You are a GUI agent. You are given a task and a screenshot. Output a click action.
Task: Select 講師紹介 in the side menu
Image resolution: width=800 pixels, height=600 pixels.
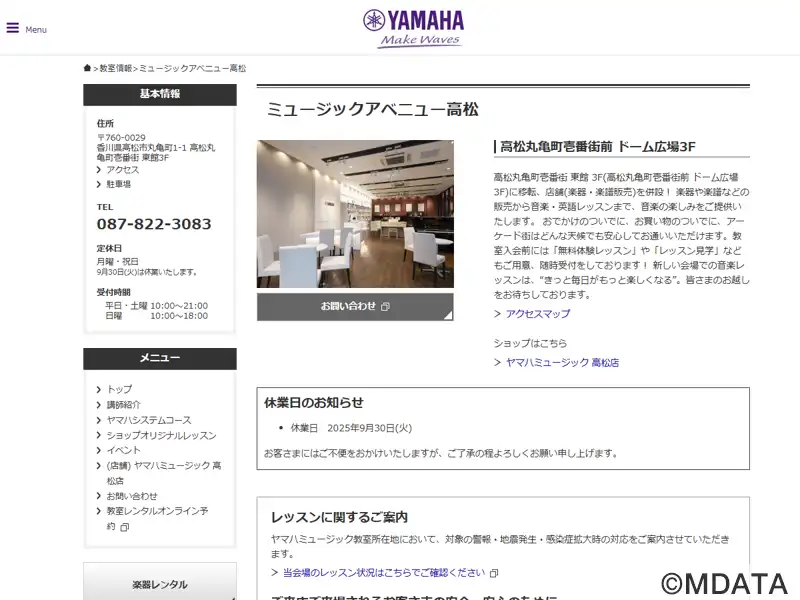[123, 405]
